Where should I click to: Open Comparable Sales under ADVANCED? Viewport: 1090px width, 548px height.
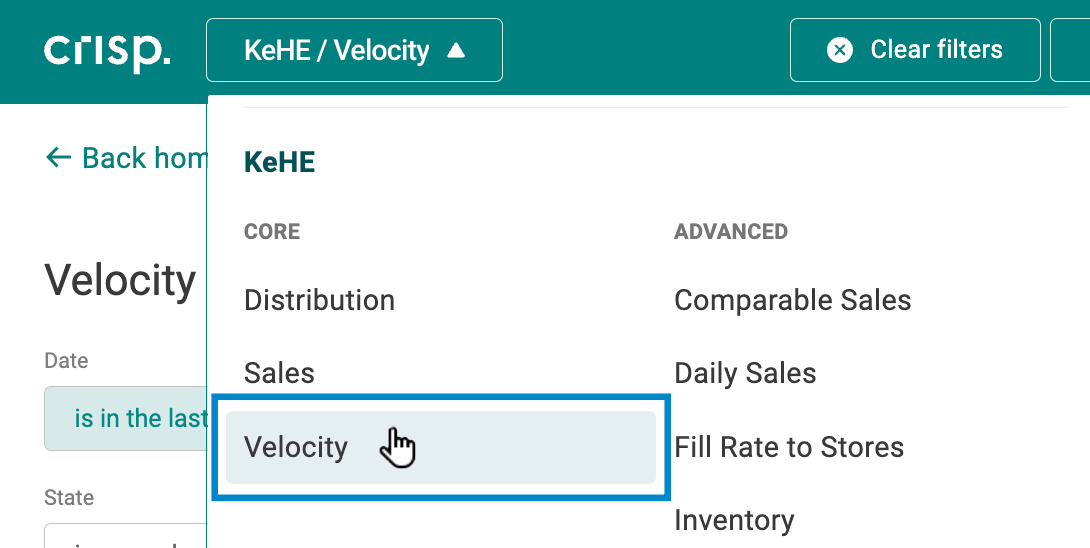pyautogui.click(x=792, y=300)
